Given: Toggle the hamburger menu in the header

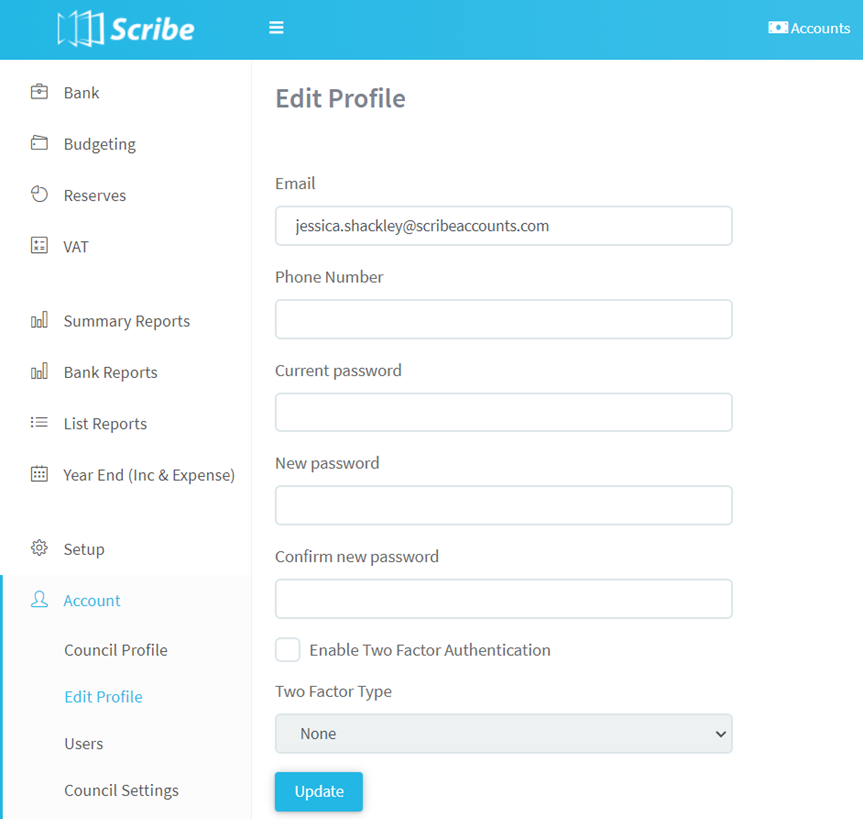Looking at the screenshot, I should click(x=276, y=27).
